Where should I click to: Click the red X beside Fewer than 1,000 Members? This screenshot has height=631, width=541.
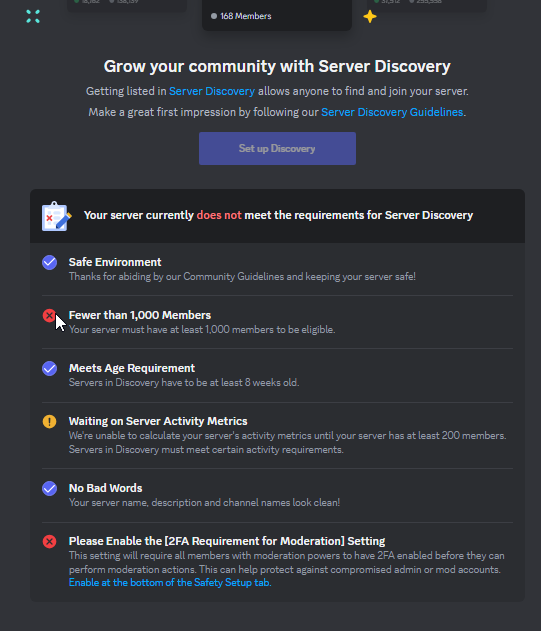(50, 316)
